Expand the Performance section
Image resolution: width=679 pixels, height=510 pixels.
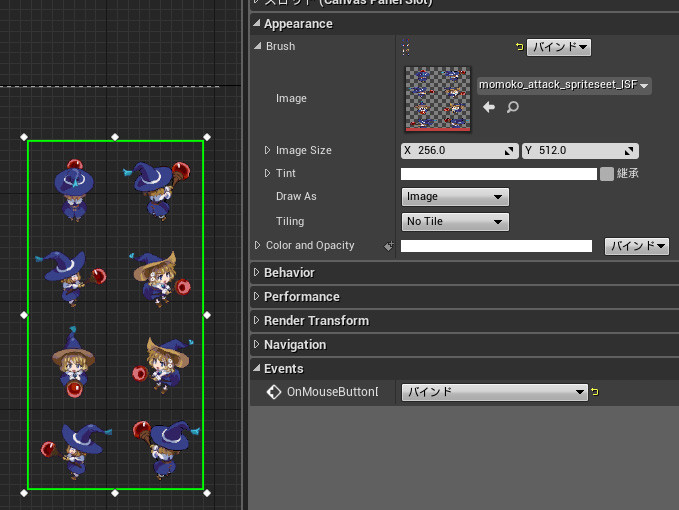tap(256, 297)
